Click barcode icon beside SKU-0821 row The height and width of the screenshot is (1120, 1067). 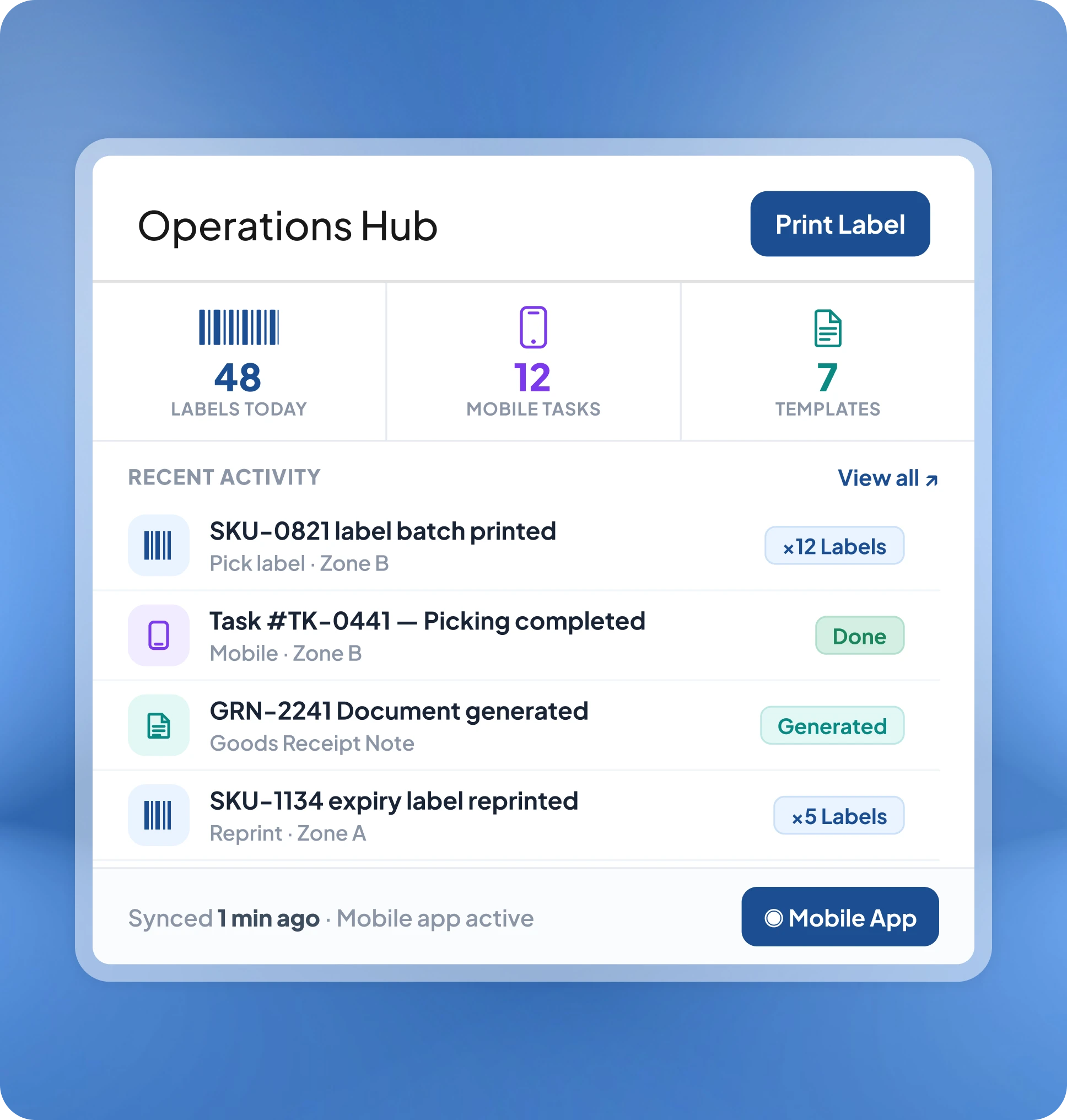pos(158,546)
